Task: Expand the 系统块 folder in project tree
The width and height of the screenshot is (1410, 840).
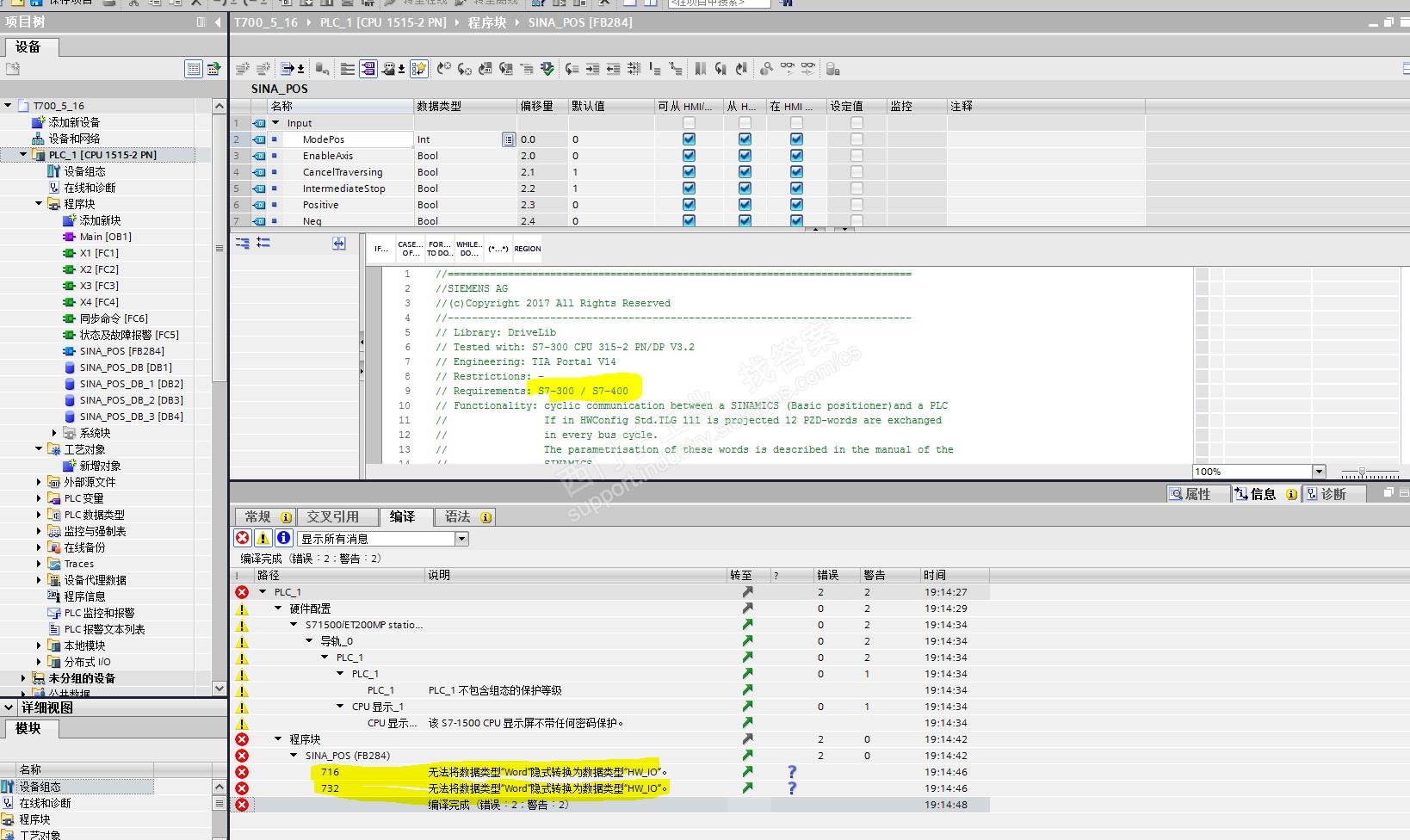Action: click(x=54, y=433)
